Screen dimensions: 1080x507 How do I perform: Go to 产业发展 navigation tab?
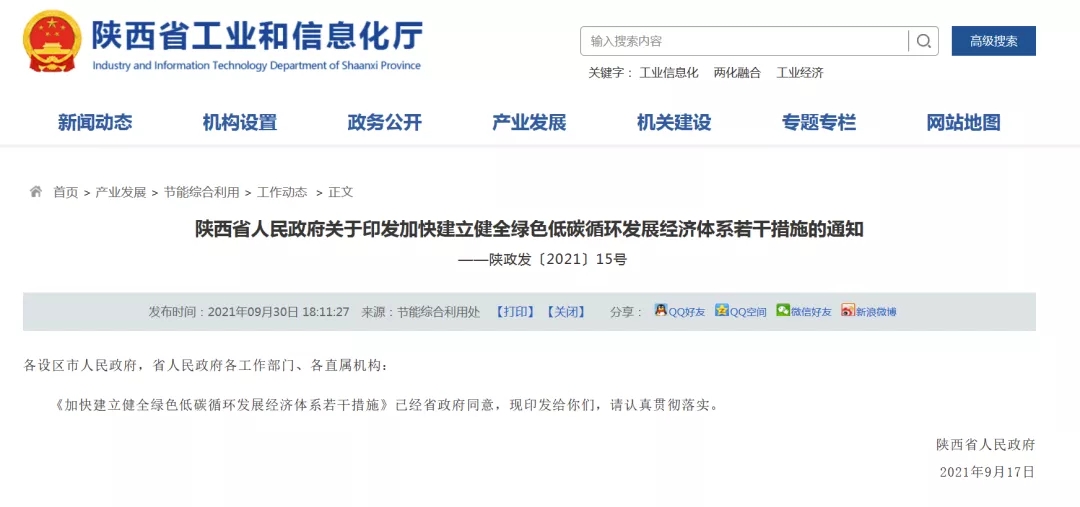click(529, 123)
